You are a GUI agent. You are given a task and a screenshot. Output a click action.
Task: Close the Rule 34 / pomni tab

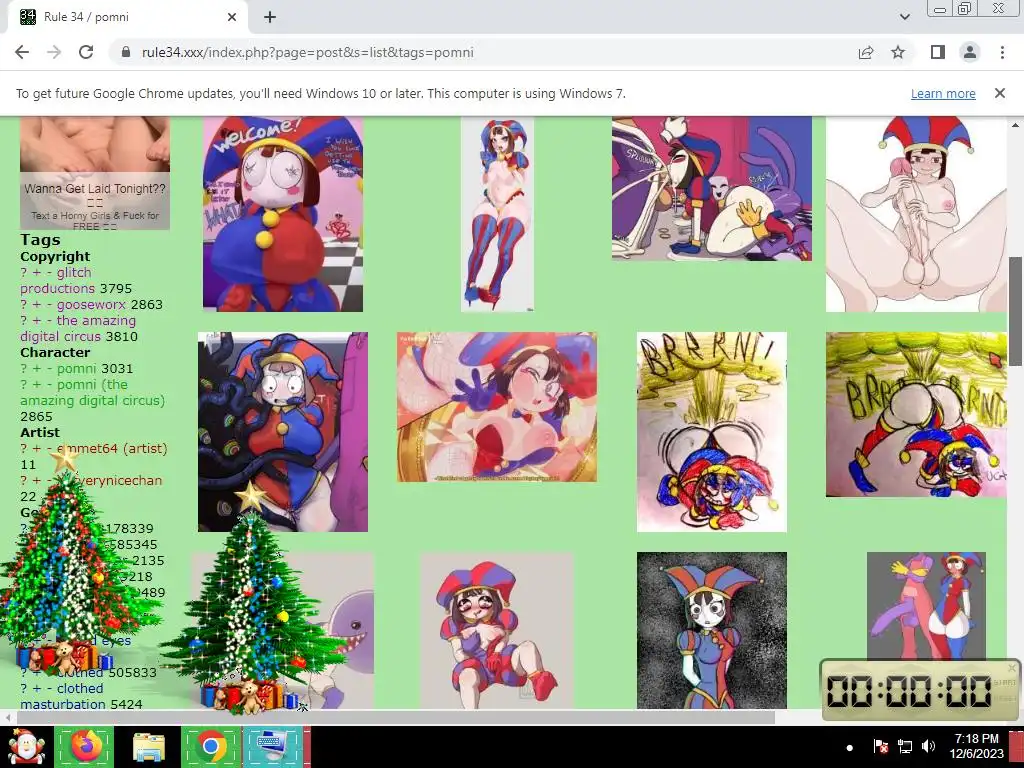pyautogui.click(x=232, y=17)
